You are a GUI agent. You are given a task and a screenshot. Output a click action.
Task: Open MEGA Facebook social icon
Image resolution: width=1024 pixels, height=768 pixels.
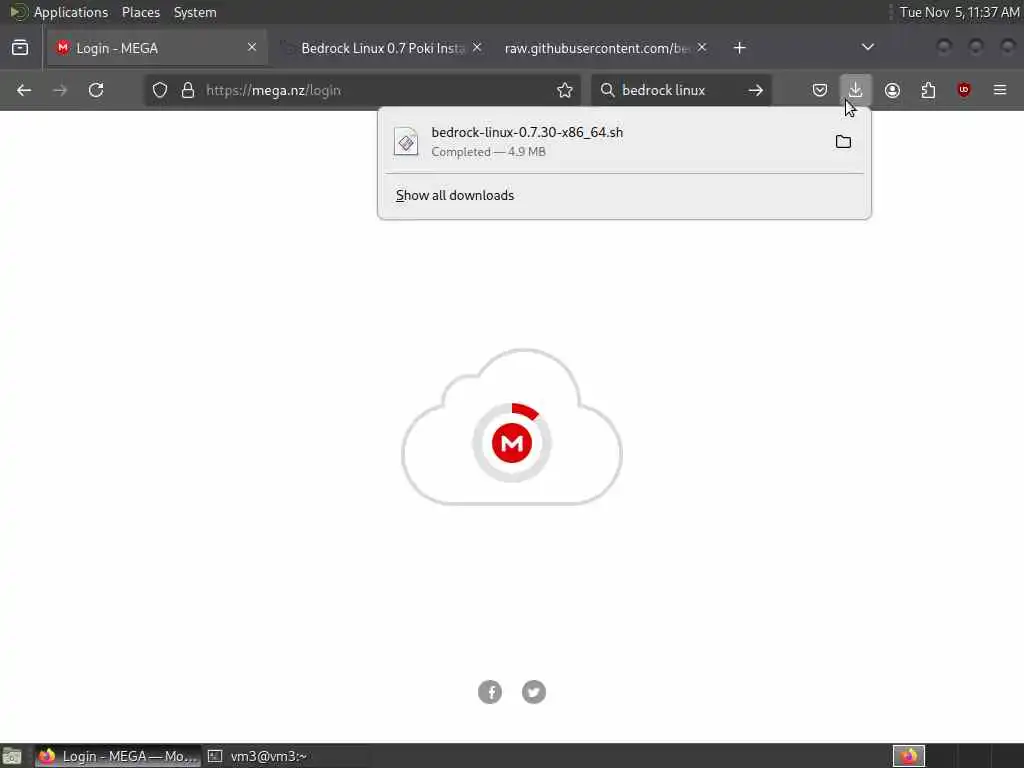click(490, 692)
